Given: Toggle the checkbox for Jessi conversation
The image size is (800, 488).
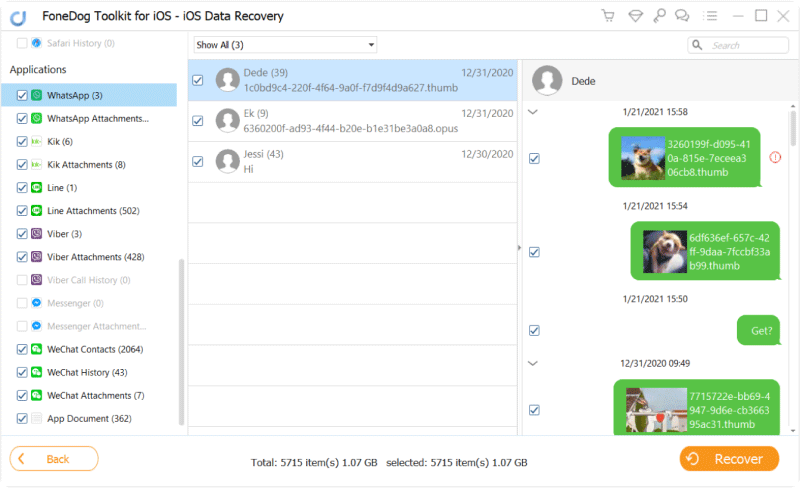Looking at the screenshot, I should 198,162.
